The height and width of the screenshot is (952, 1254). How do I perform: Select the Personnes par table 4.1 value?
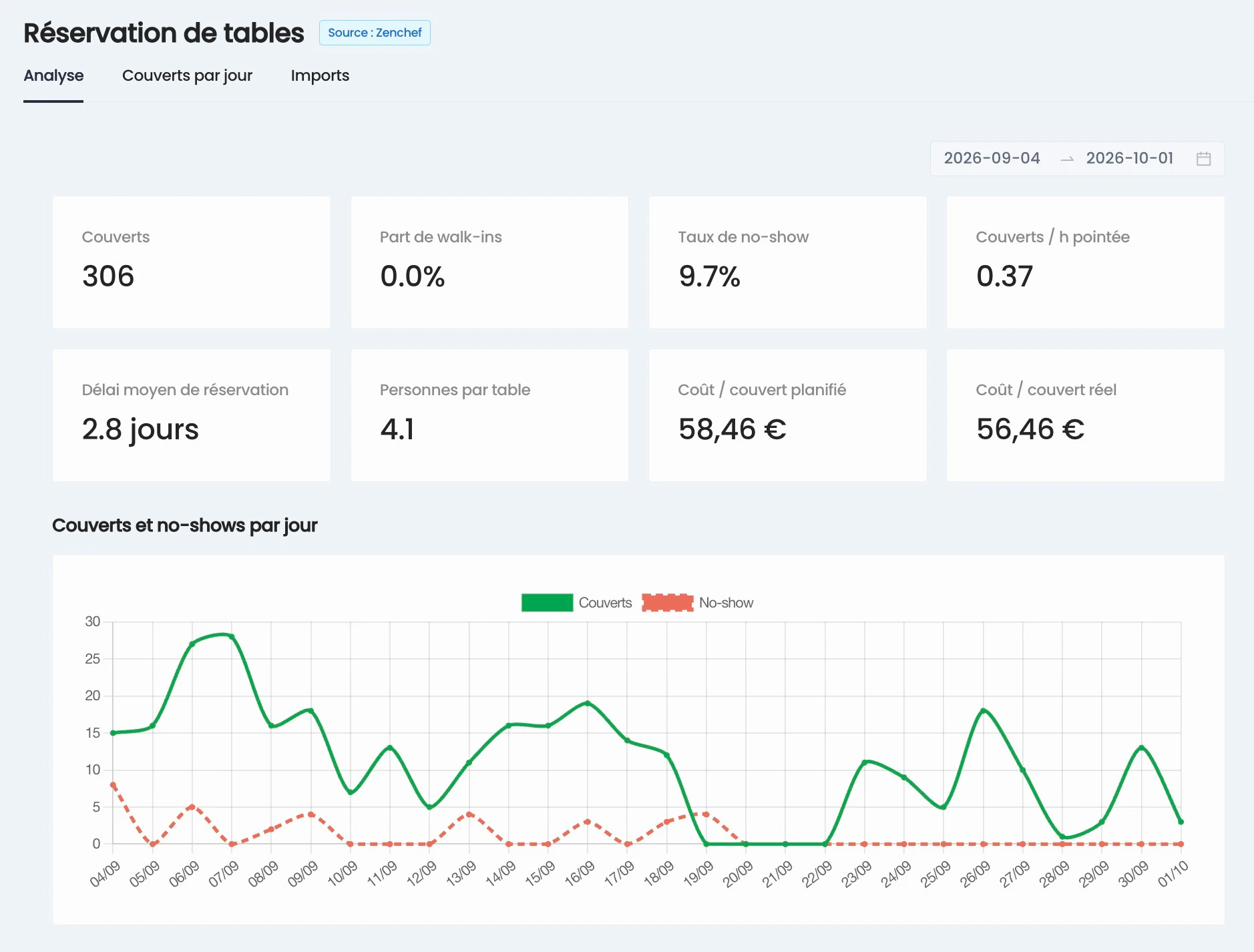click(397, 429)
